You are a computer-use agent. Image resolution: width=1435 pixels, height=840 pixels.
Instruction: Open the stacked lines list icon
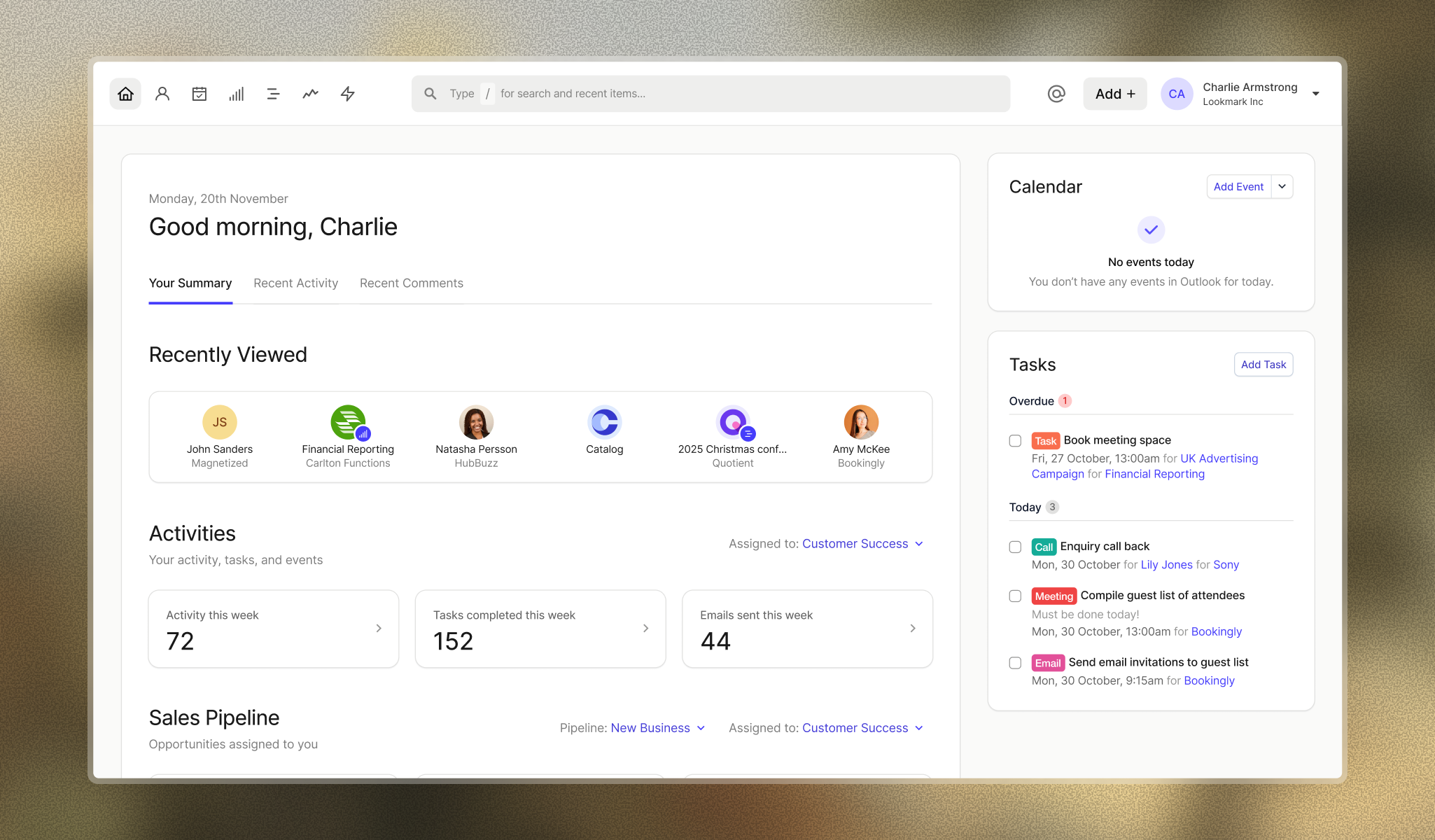[273, 94]
